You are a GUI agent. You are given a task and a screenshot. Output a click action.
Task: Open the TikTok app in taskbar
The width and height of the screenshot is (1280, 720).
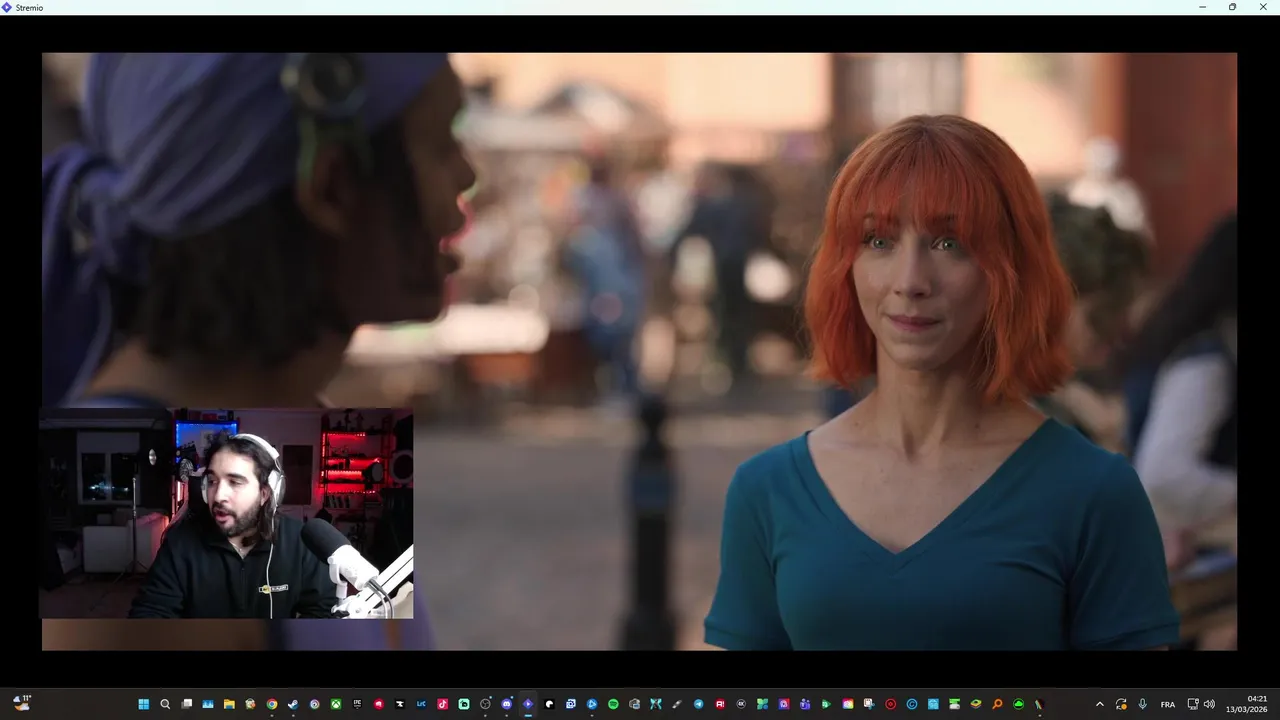(x=442, y=704)
